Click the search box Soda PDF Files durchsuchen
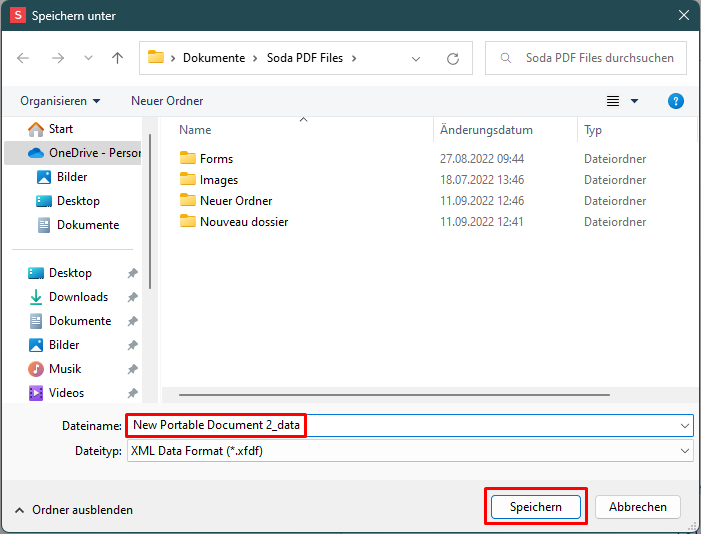This screenshot has height=534, width=701. pos(586,58)
